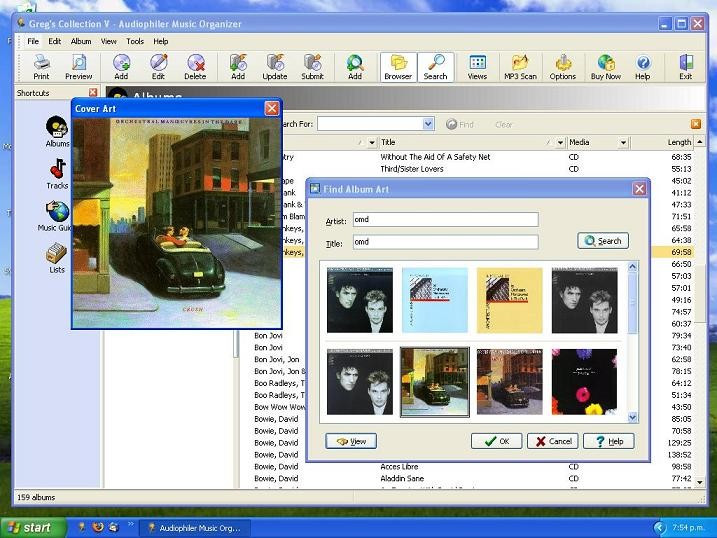Click the Delete album toolbar icon

(195, 67)
